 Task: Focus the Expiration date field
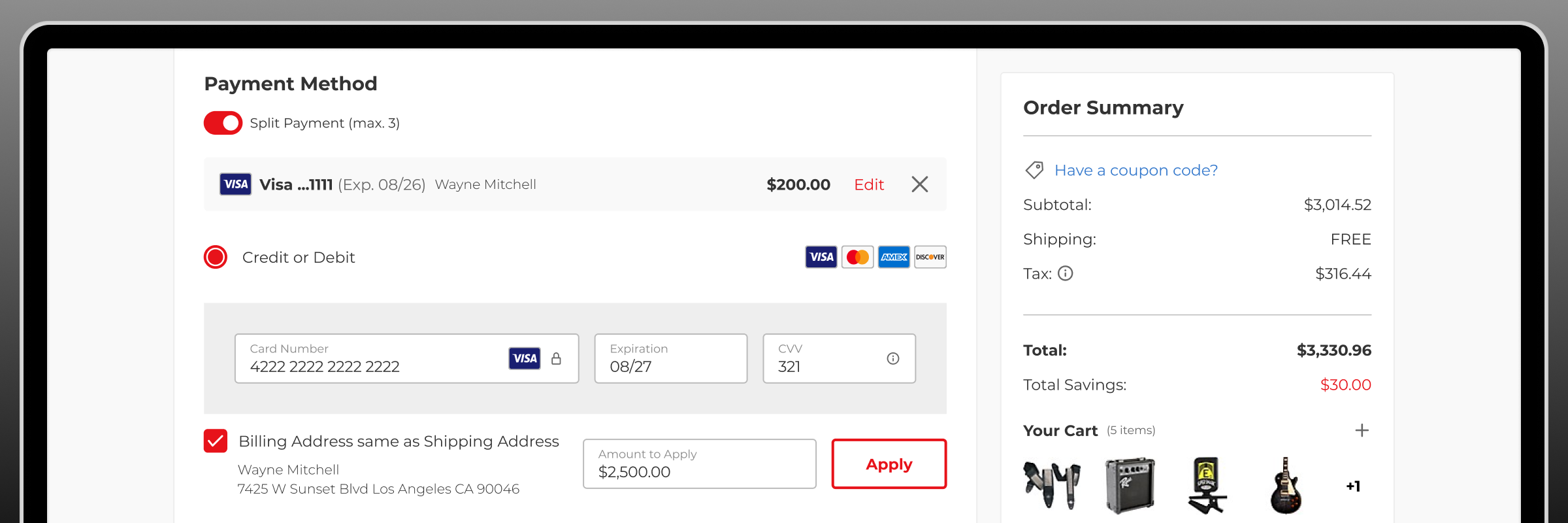point(670,359)
